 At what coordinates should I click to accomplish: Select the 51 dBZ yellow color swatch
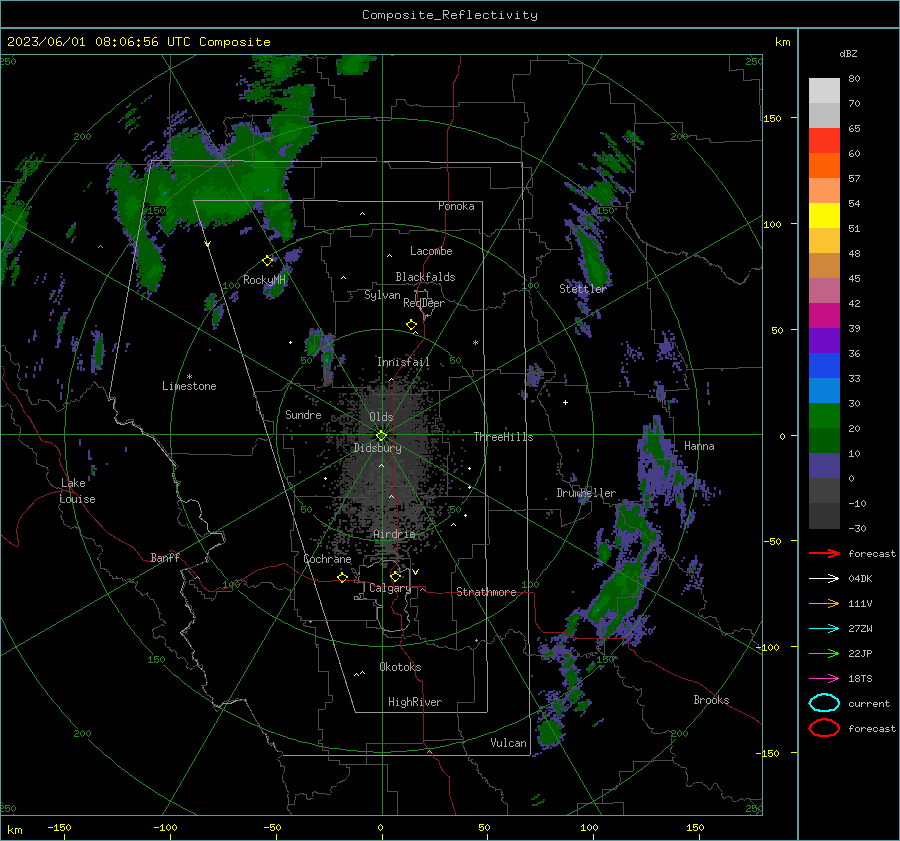pyautogui.click(x=824, y=215)
